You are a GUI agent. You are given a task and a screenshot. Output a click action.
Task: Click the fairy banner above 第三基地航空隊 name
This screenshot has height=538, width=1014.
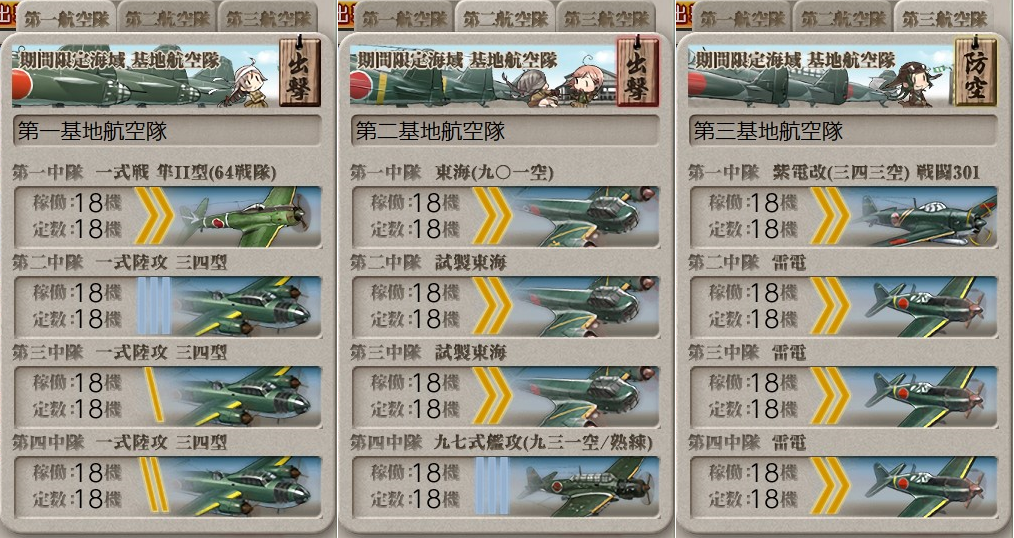pyautogui.click(x=820, y=76)
